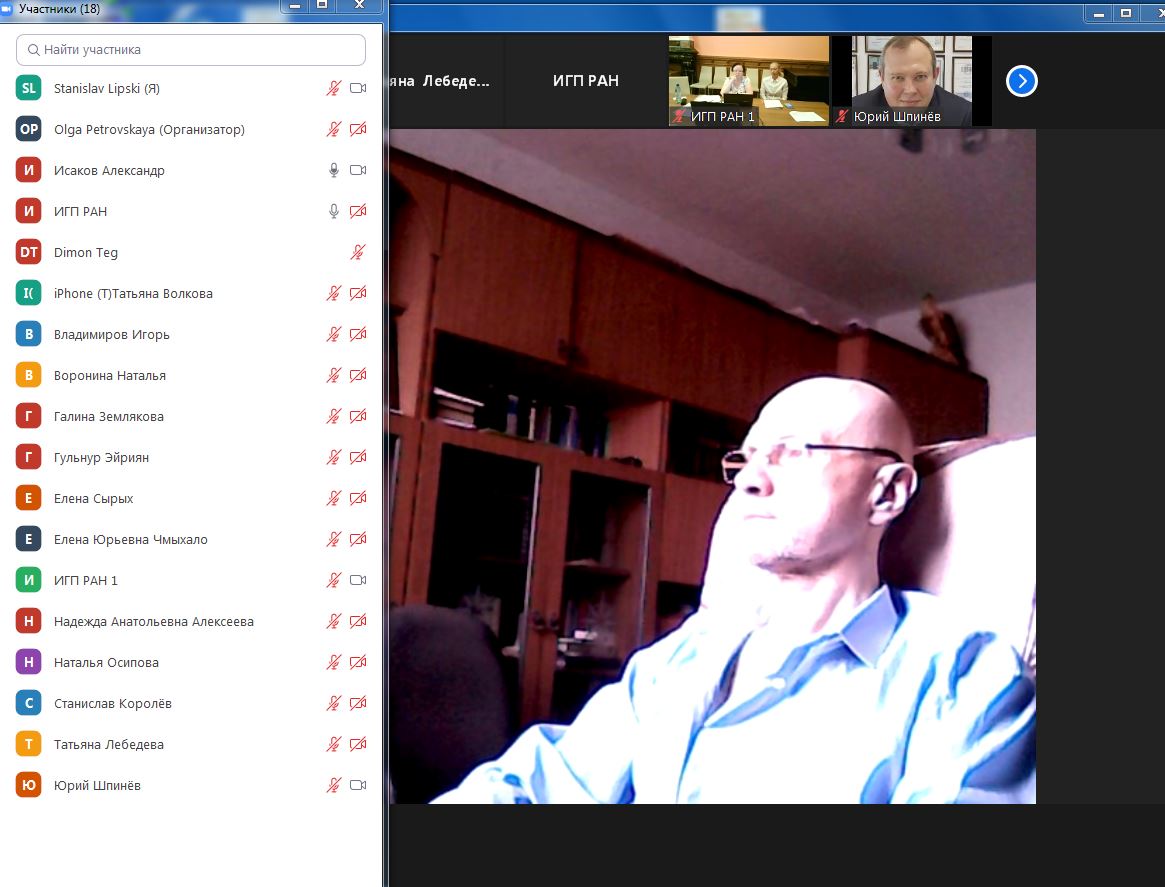1165x887 pixels.
Task: Open Юрий Шпинёв video thumbnail
Action: click(x=912, y=81)
